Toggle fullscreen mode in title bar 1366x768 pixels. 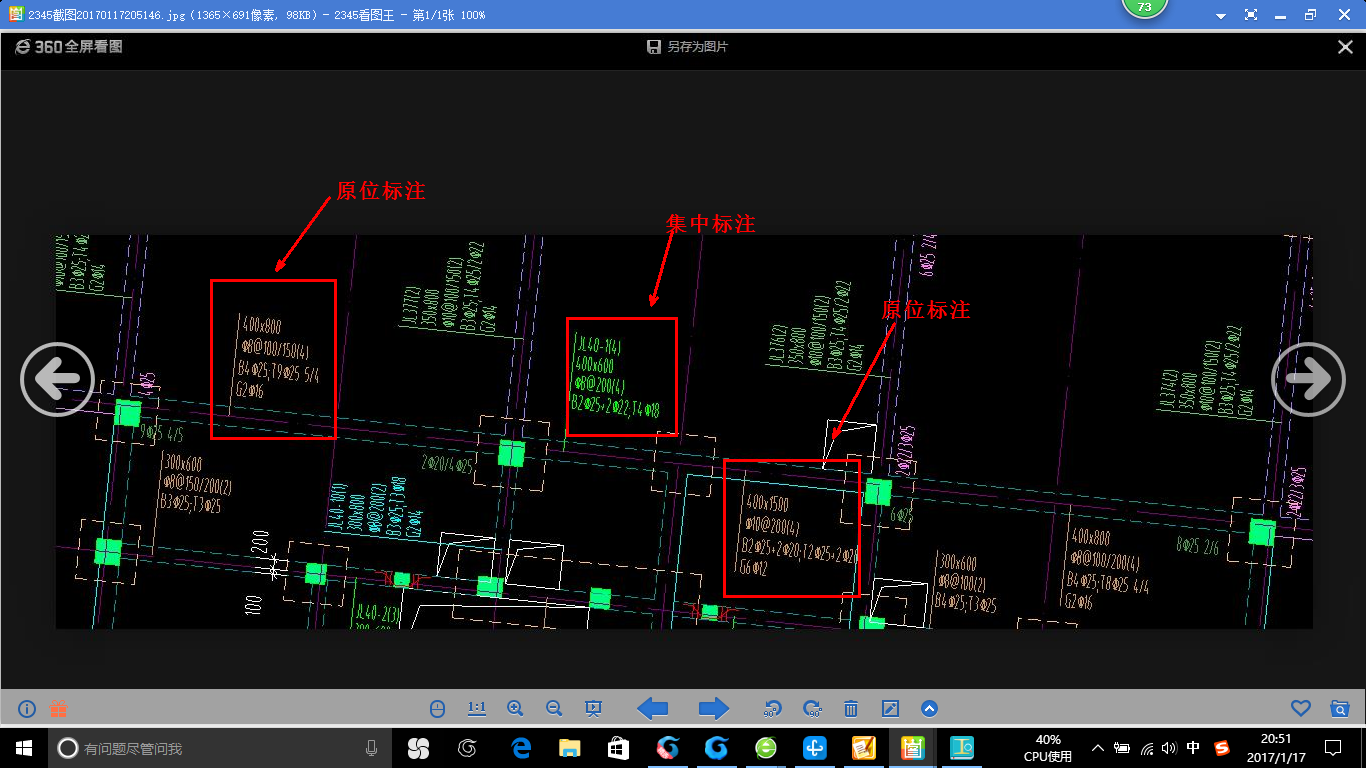pyautogui.click(x=1251, y=15)
